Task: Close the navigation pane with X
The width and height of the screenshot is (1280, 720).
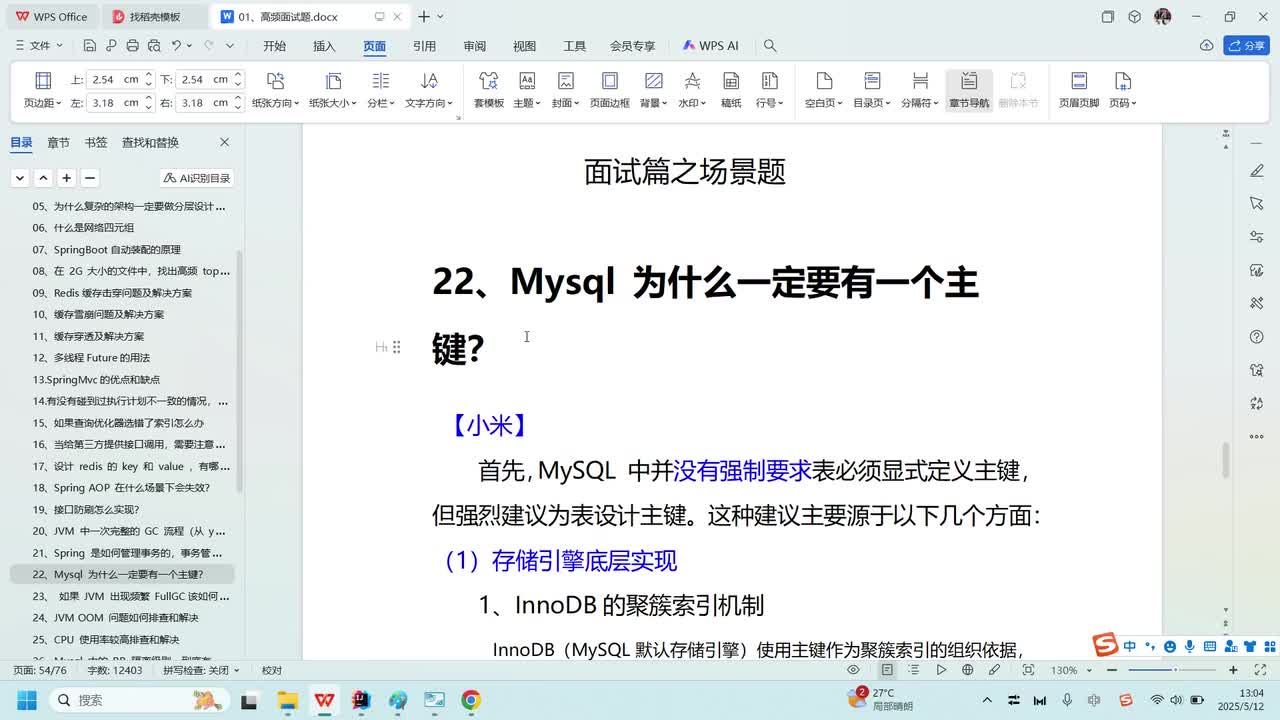Action: tap(224, 142)
